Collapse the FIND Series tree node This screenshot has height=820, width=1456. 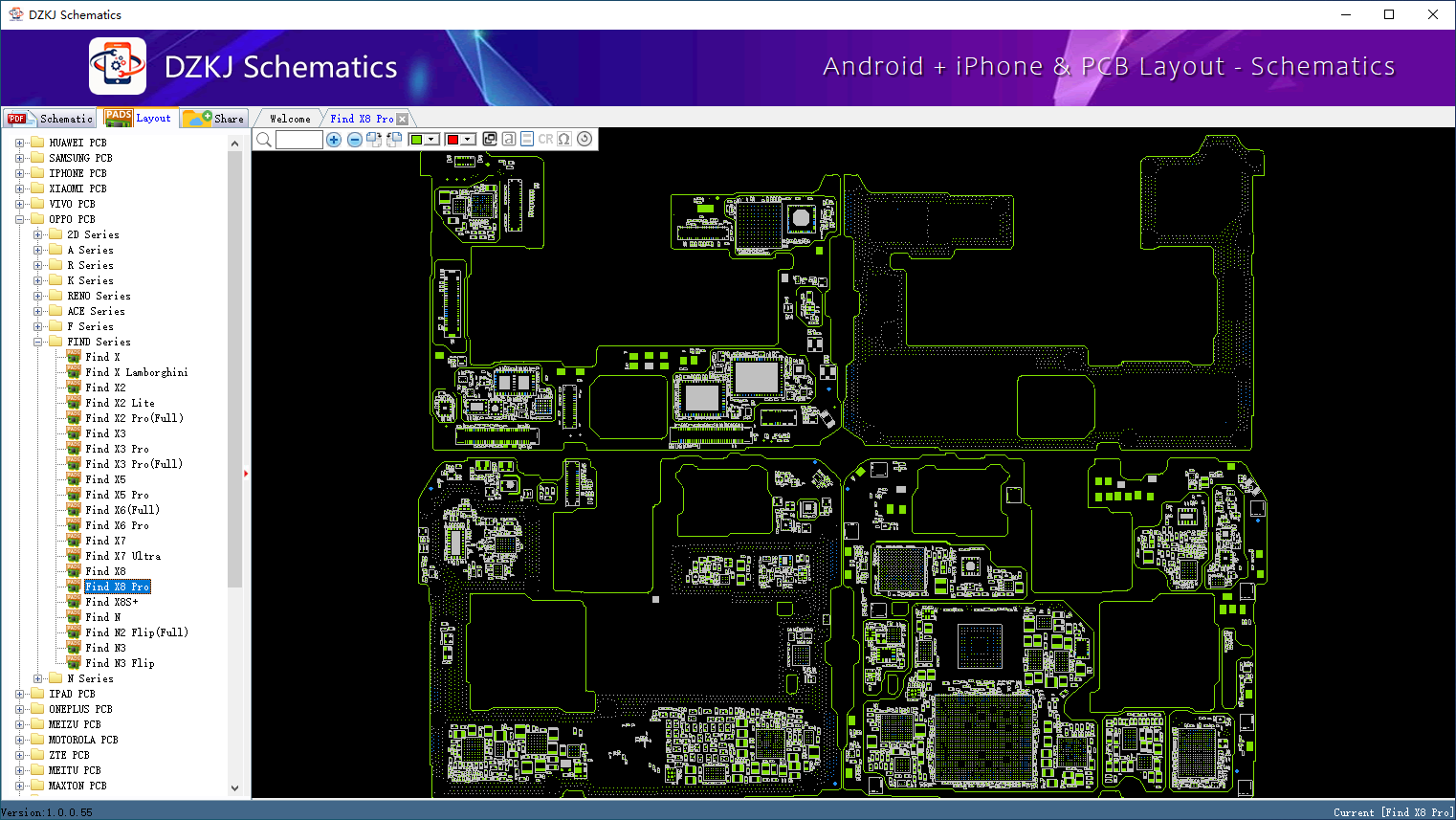pos(37,342)
